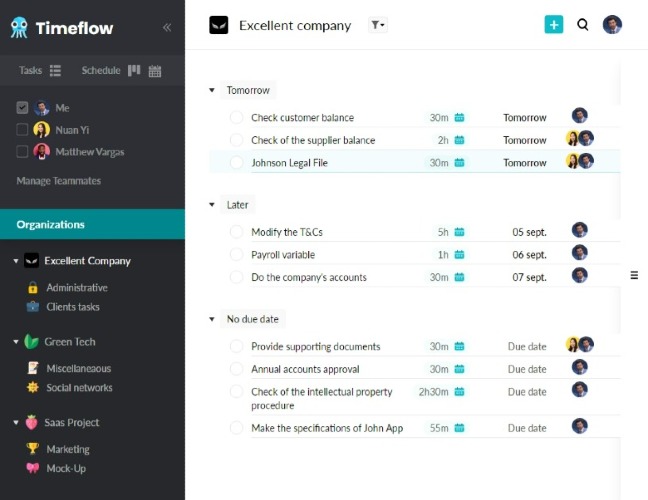This screenshot has width=648, height=500.
Task: Open calendar icon for Check customer balance
Action: tap(459, 117)
